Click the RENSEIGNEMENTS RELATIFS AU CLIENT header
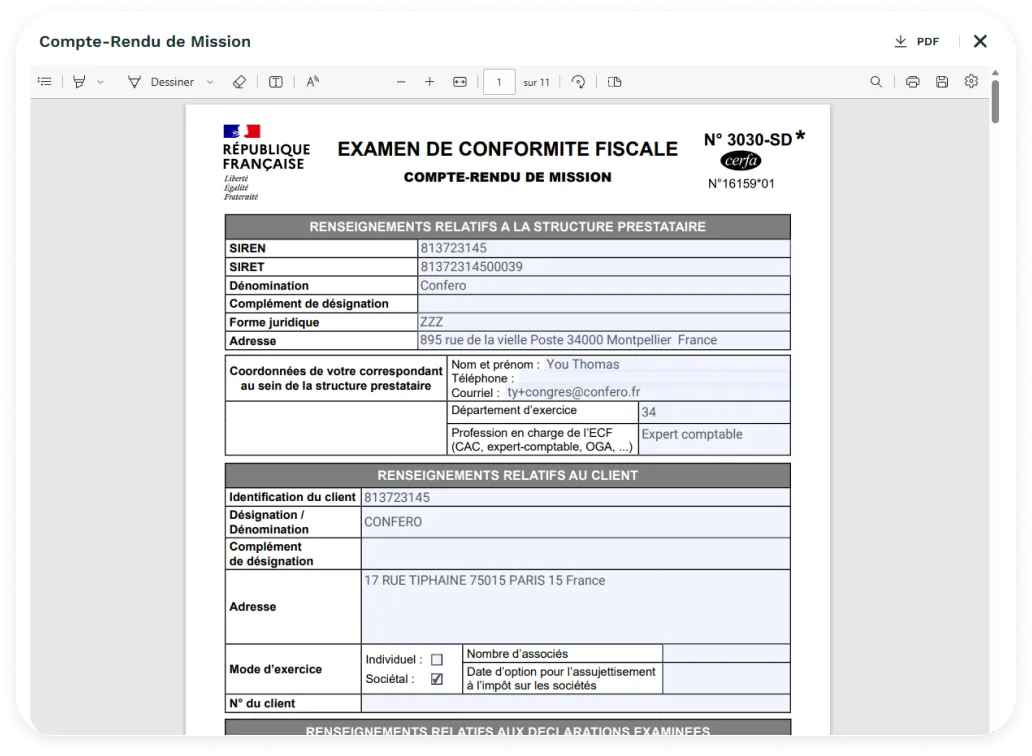1032x756 pixels. click(x=507, y=475)
